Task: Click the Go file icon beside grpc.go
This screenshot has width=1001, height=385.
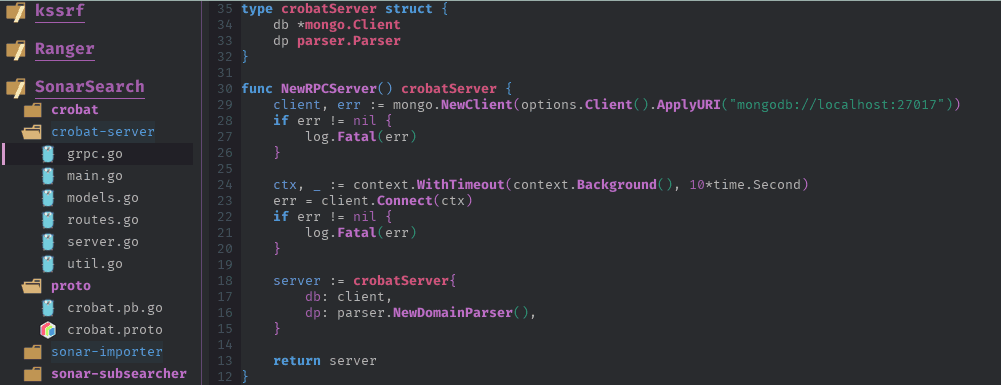Action: 48,154
